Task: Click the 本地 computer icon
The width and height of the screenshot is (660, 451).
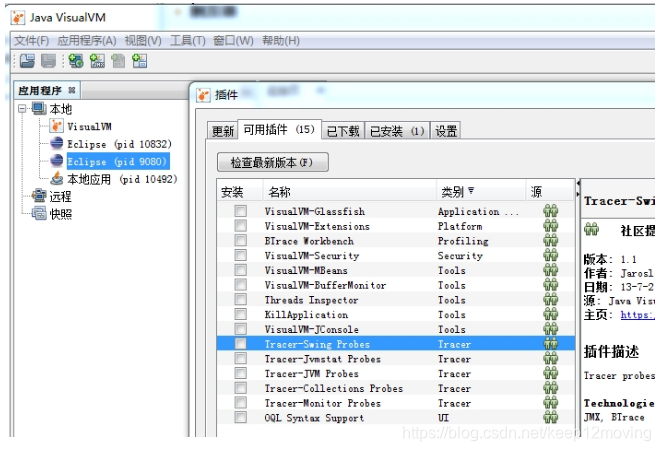Action: (39, 109)
